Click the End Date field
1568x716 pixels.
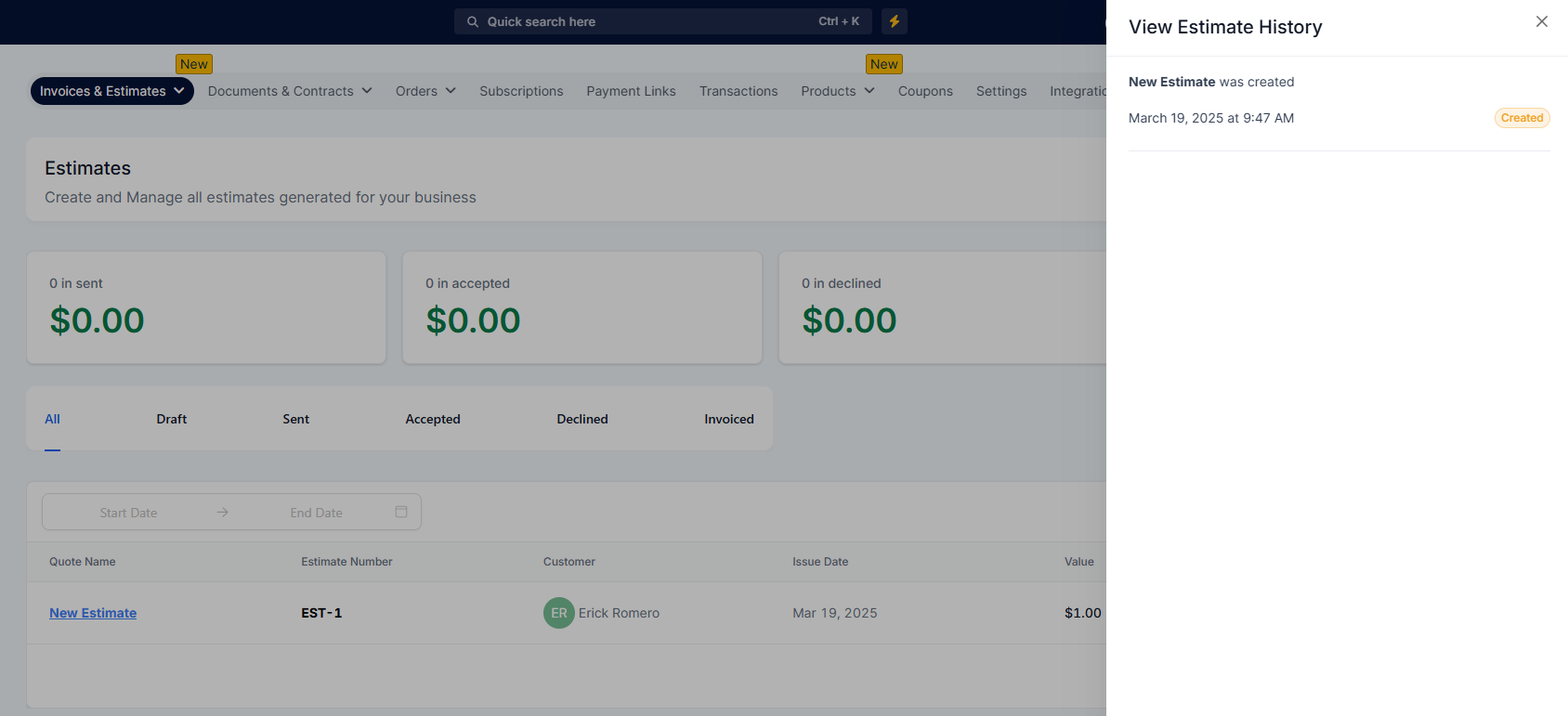click(x=317, y=513)
